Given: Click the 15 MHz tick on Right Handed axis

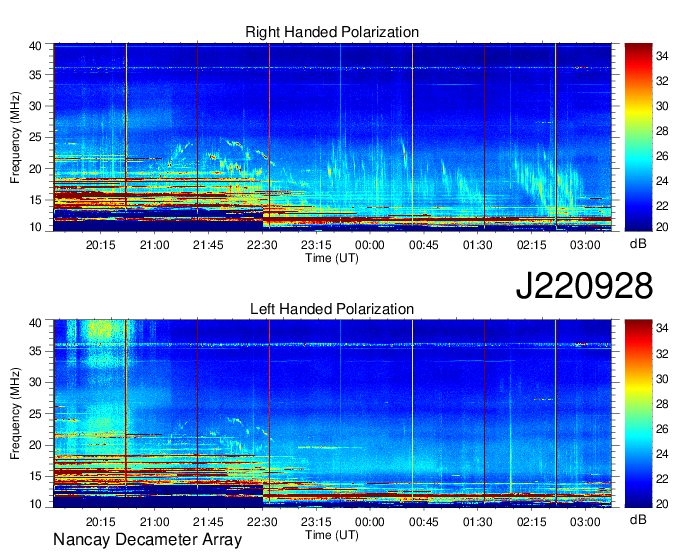Looking at the screenshot, I should tap(35, 200).
